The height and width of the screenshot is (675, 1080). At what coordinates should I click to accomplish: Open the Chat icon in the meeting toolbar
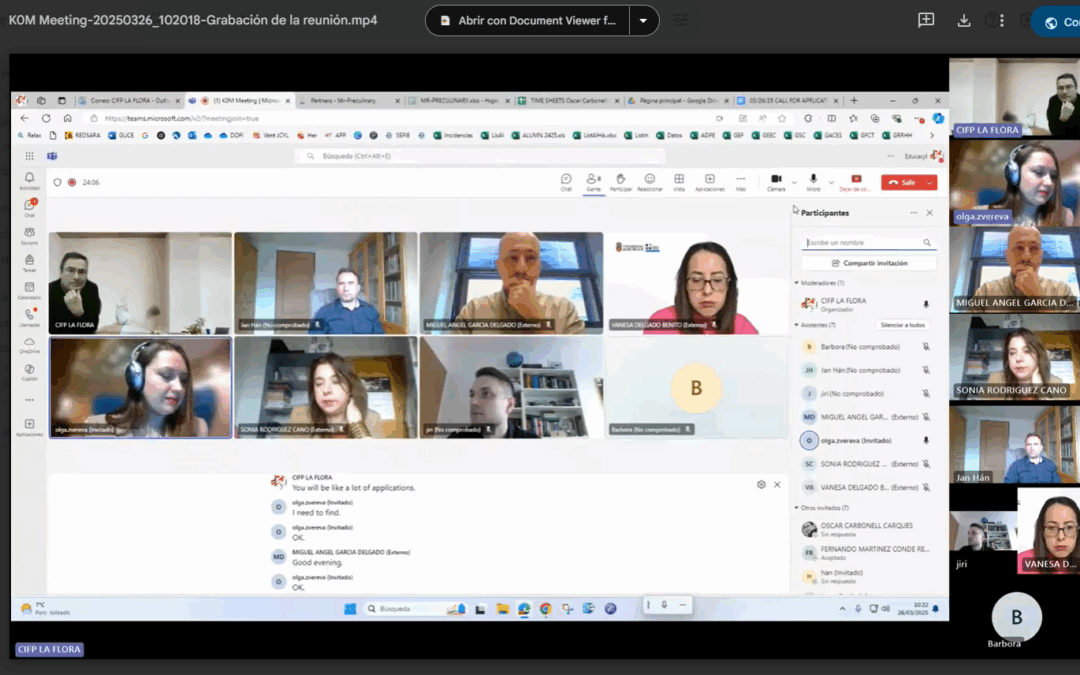(x=566, y=180)
